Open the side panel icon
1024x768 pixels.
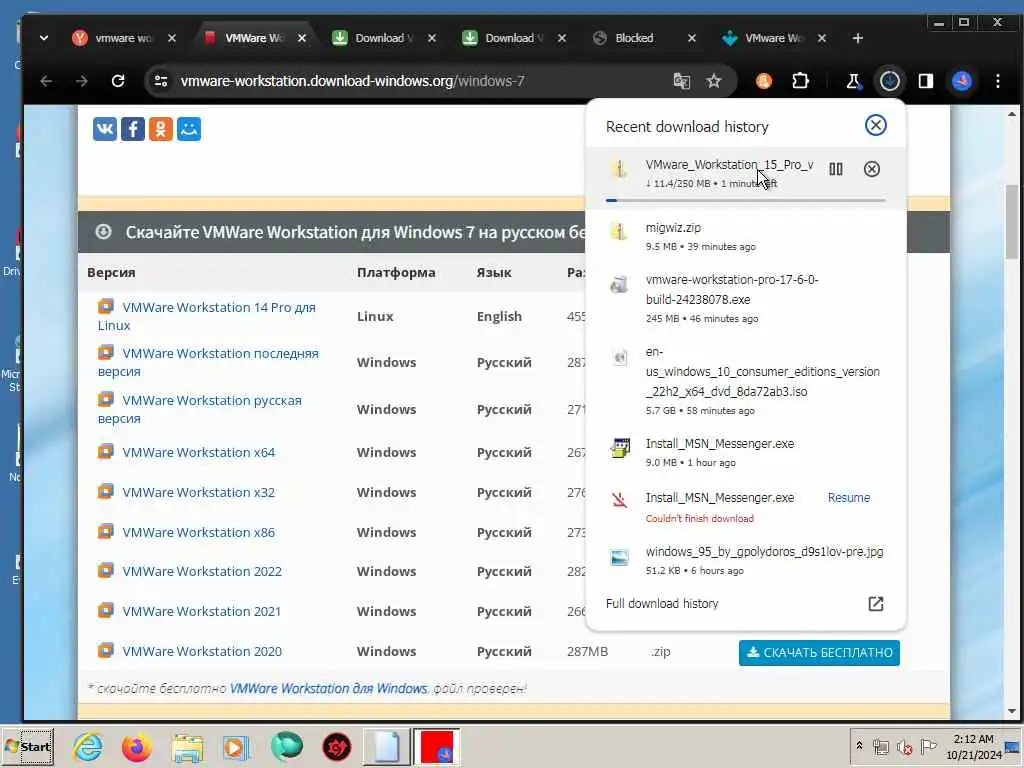tap(925, 81)
